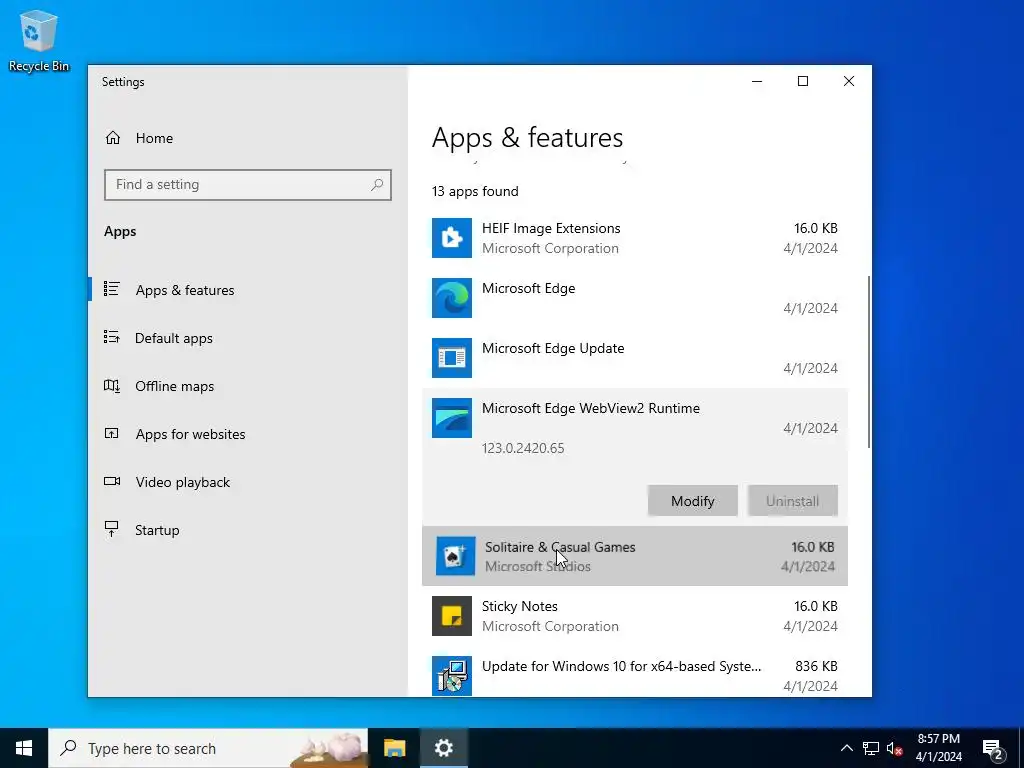Click the apps list vertical scrollbar
Viewport: 1024px width, 768px height.
868,361
